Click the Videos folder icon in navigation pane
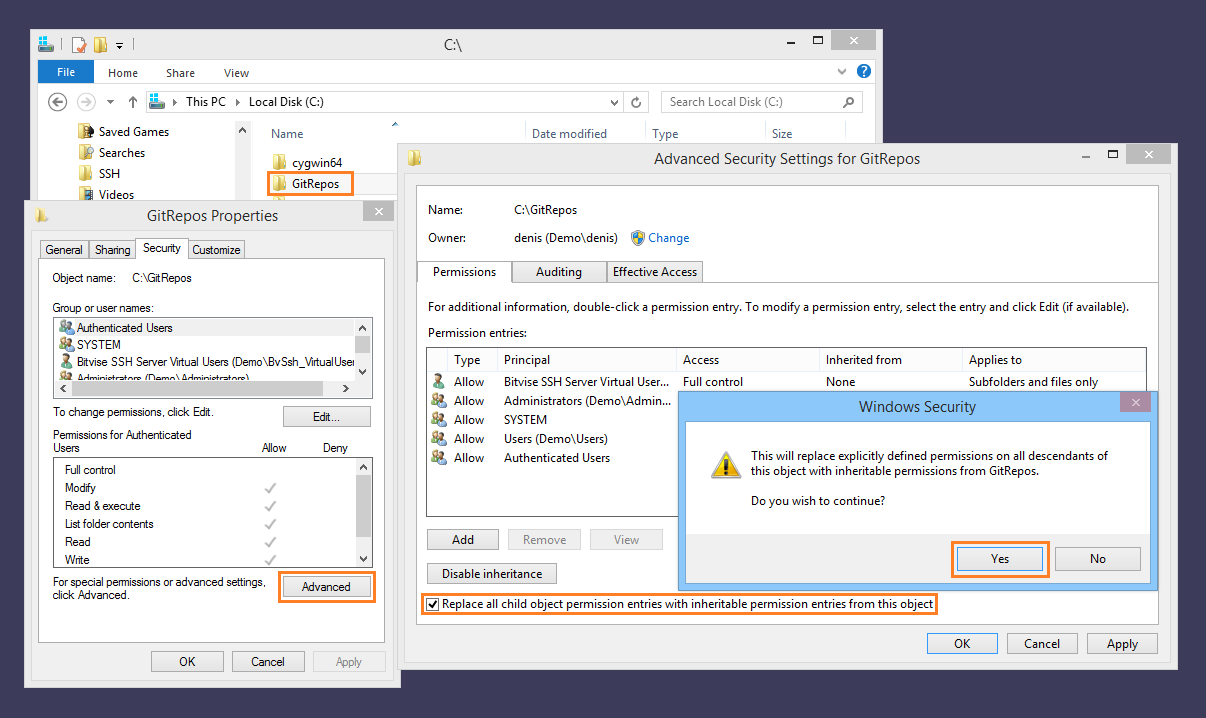 point(86,194)
